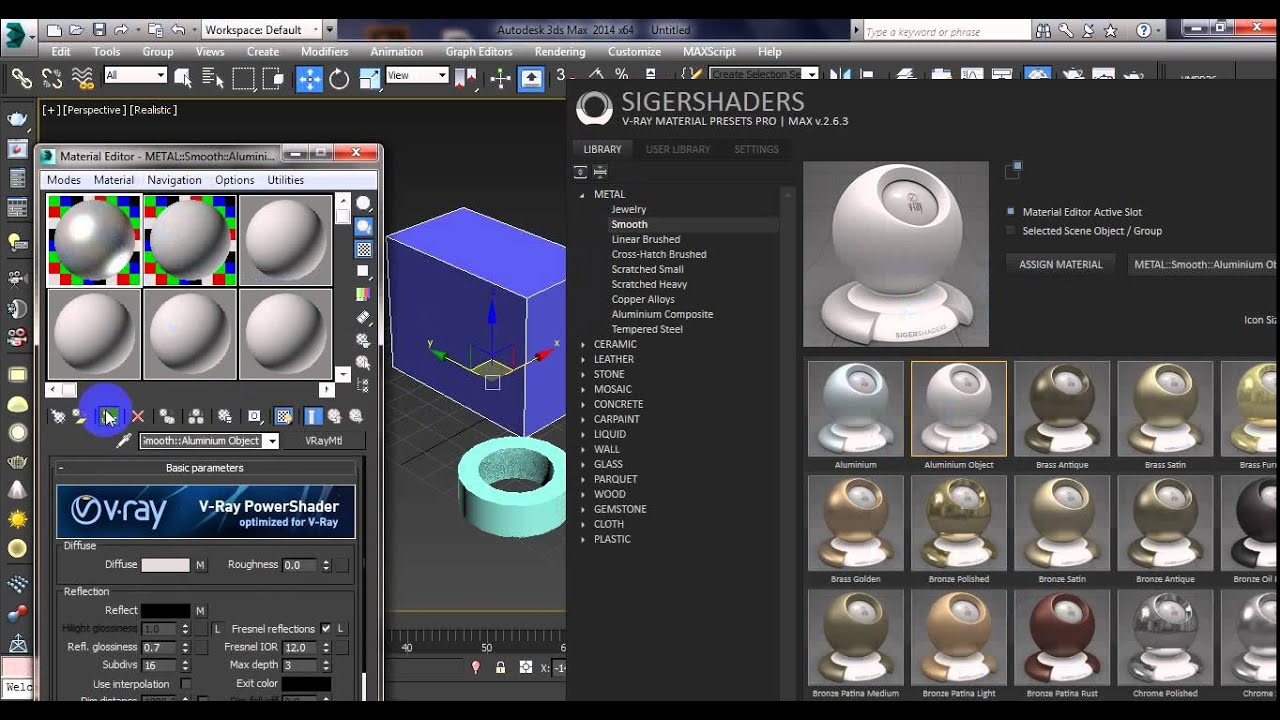The image size is (1280, 720).
Task: Toggle the Fresnel reflections checkbox
Action: pyautogui.click(x=325, y=629)
